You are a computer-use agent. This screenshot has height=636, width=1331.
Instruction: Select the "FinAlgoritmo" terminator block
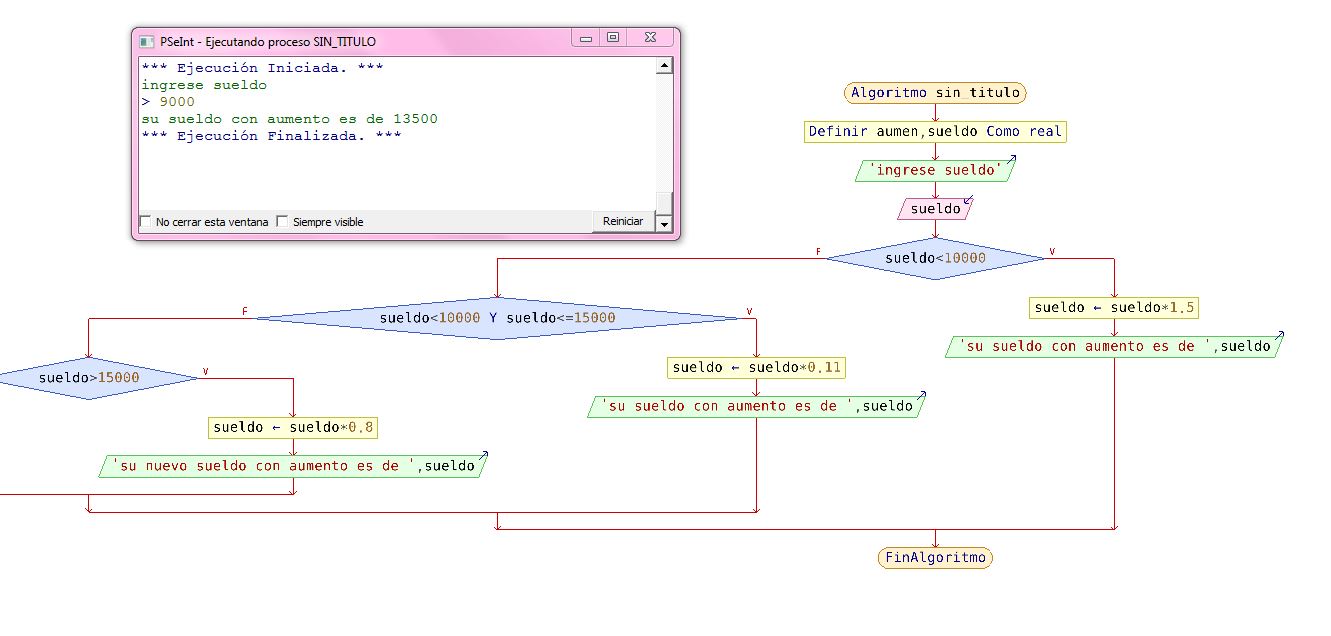934,557
